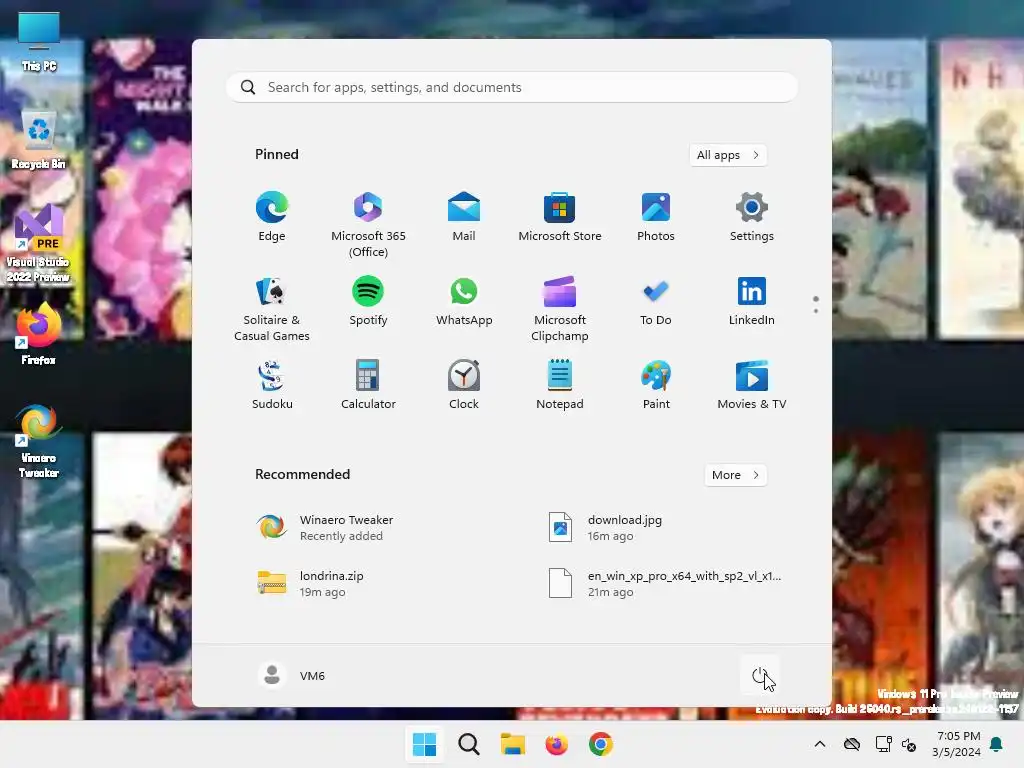Open Settings from pinned apps
The image size is (1024, 768).
(x=752, y=217)
